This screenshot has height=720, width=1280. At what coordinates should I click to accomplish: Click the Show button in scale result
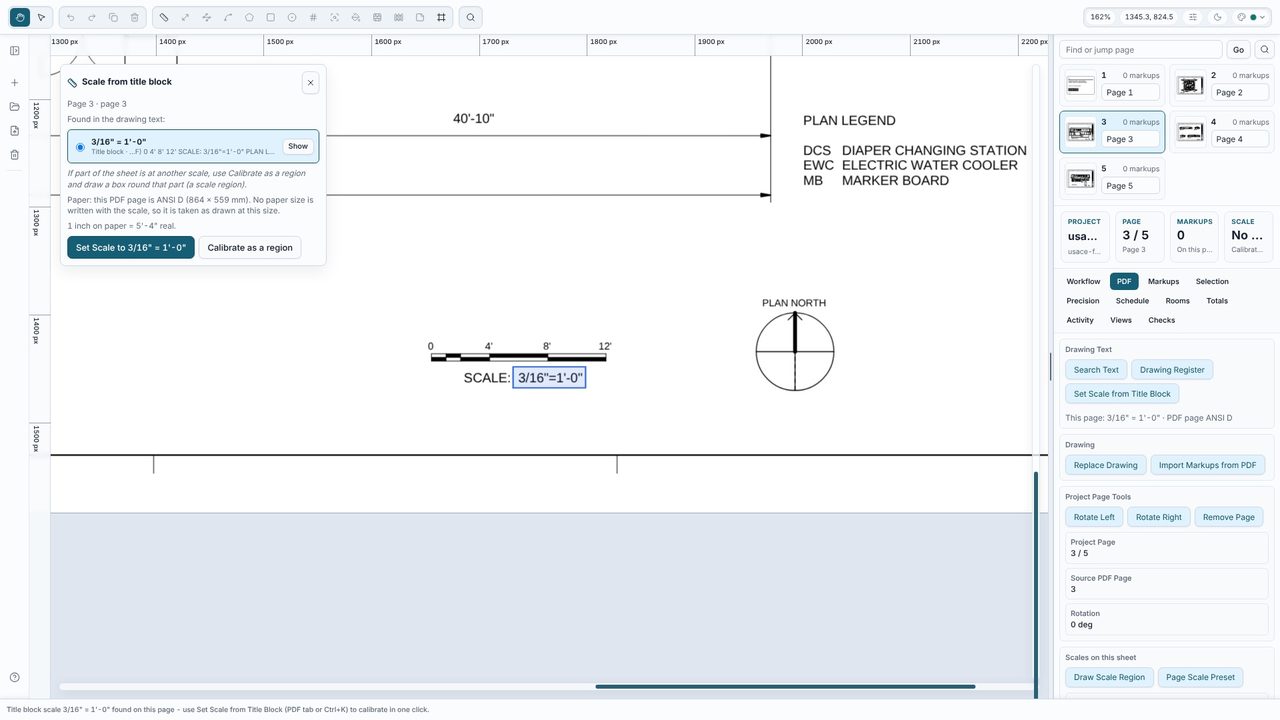click(298, 147)
